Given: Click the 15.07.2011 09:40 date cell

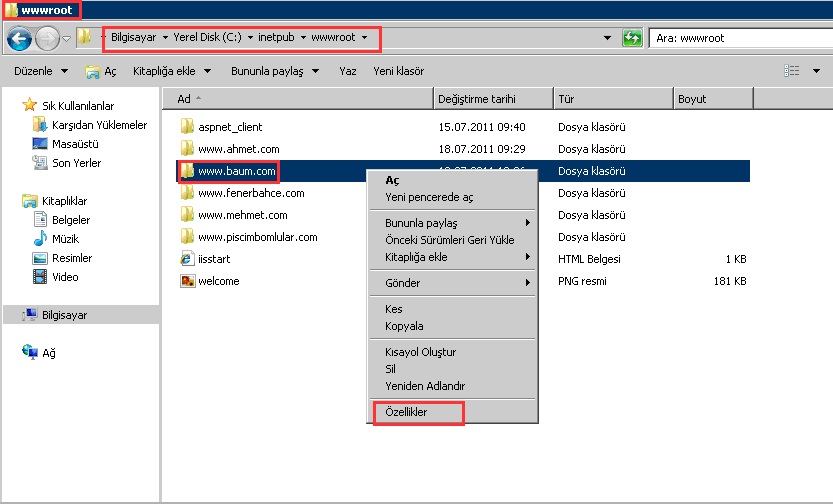Looking at the screenshot, I should [x=482, y=127].
